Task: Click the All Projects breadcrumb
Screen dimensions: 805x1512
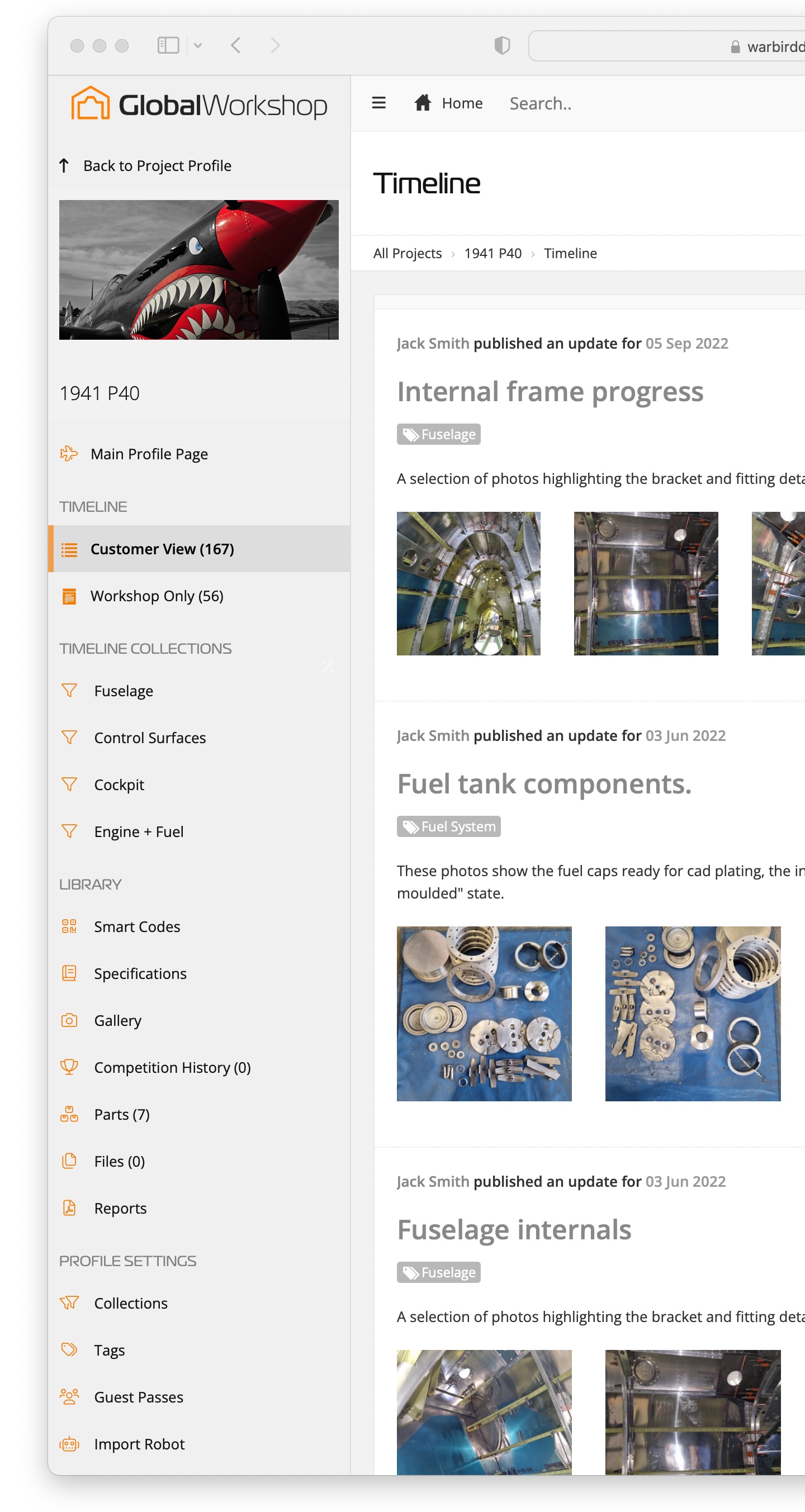Action: [408, 253]
